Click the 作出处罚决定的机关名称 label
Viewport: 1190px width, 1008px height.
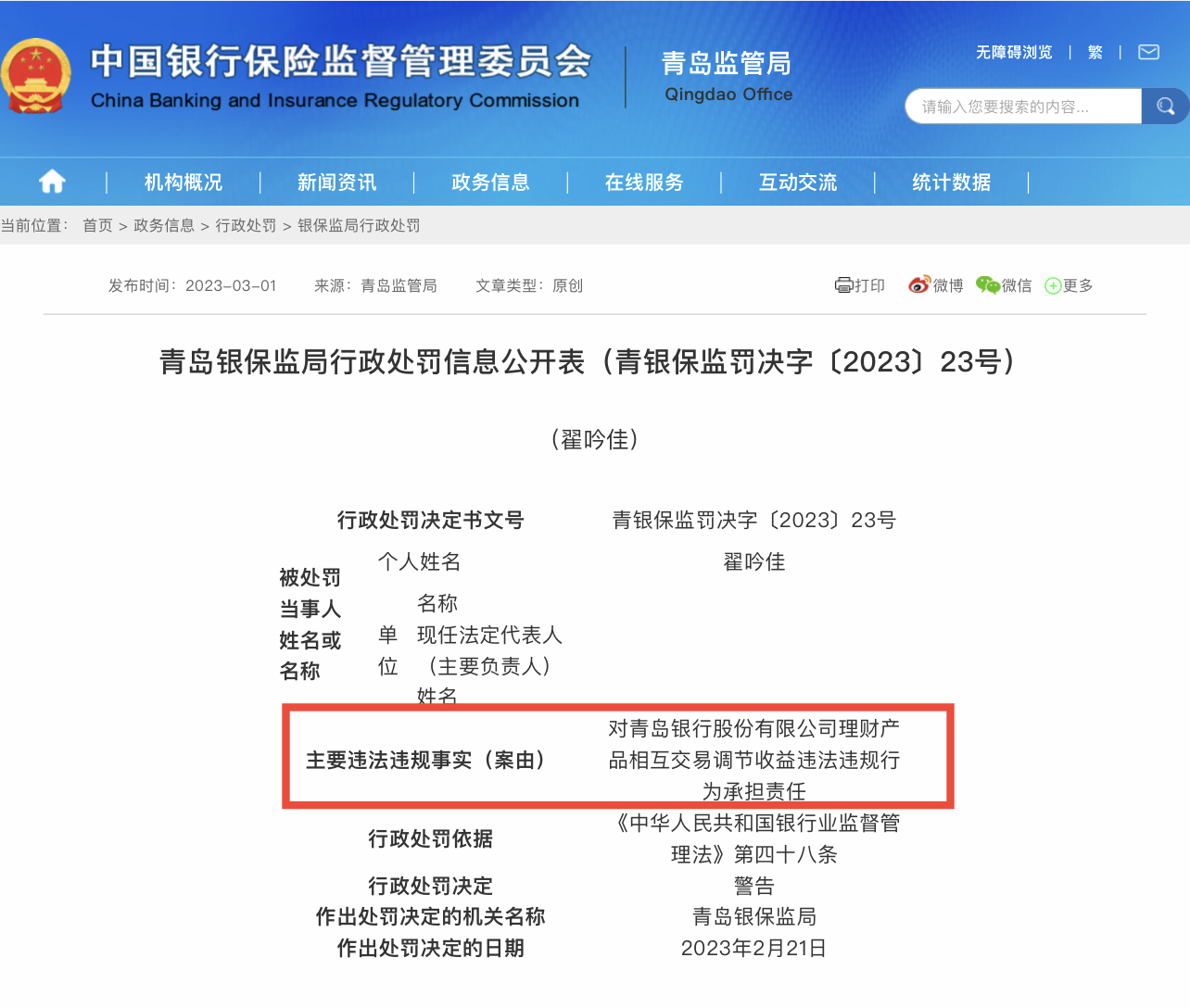click(x=431, y=917)
